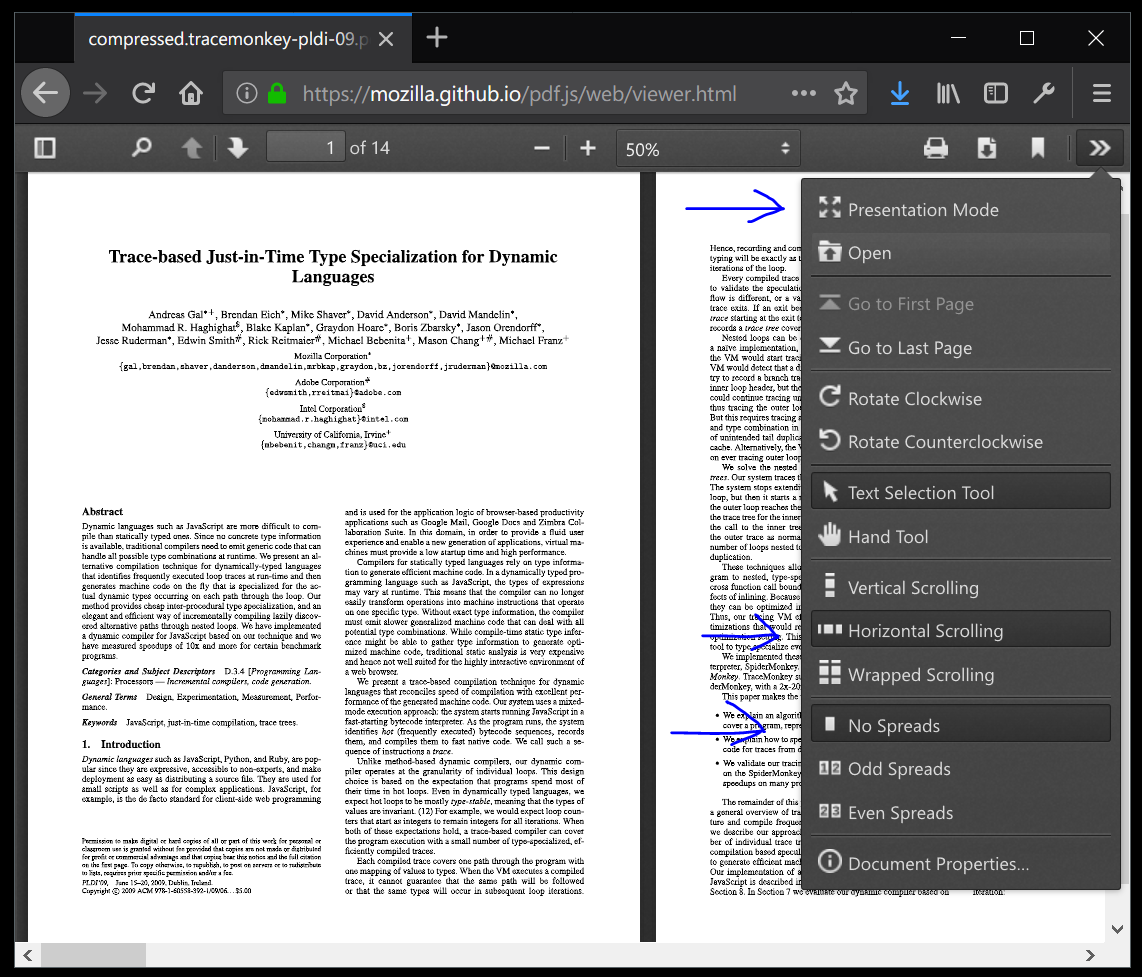The height and width of the screenshot is (977, 1142).
Task: Open the find in document search
Action: click(x=141, y=148)
